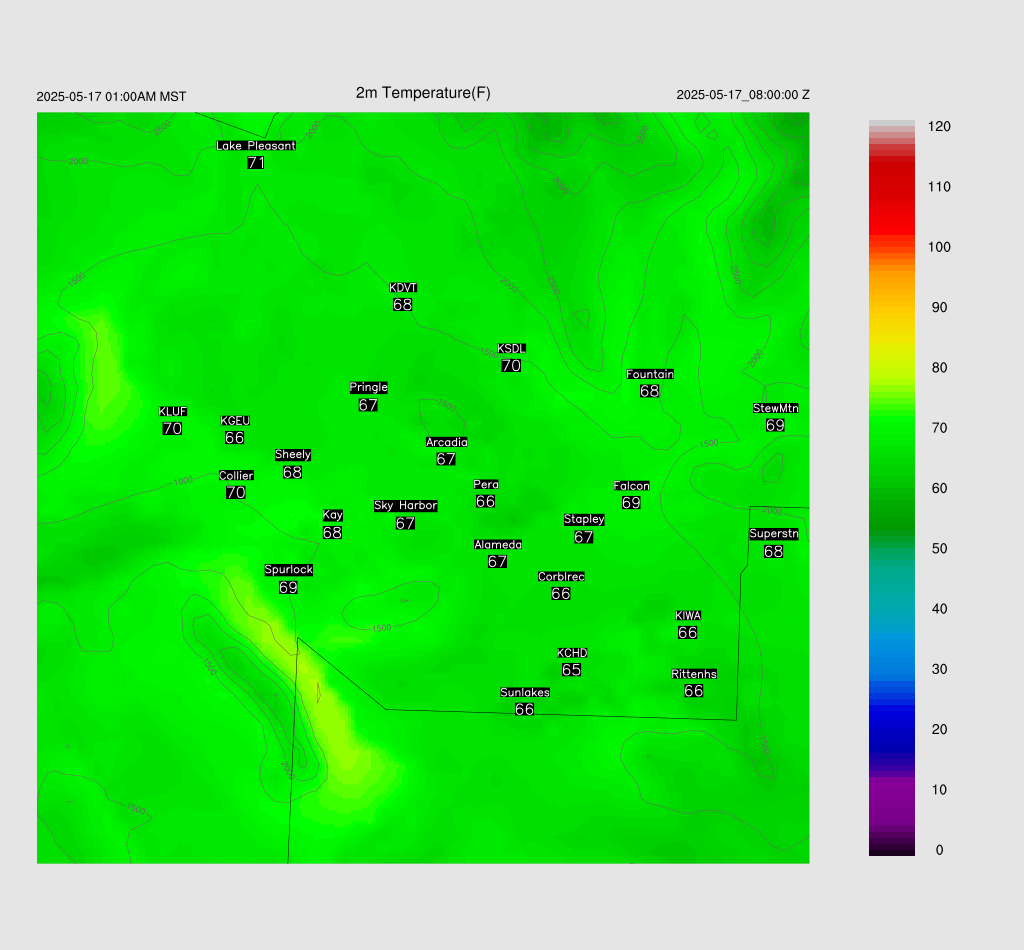Click the Superstn station label
Screen dimensions: 1024x950
pyautogui.click(x=774, y=533)
